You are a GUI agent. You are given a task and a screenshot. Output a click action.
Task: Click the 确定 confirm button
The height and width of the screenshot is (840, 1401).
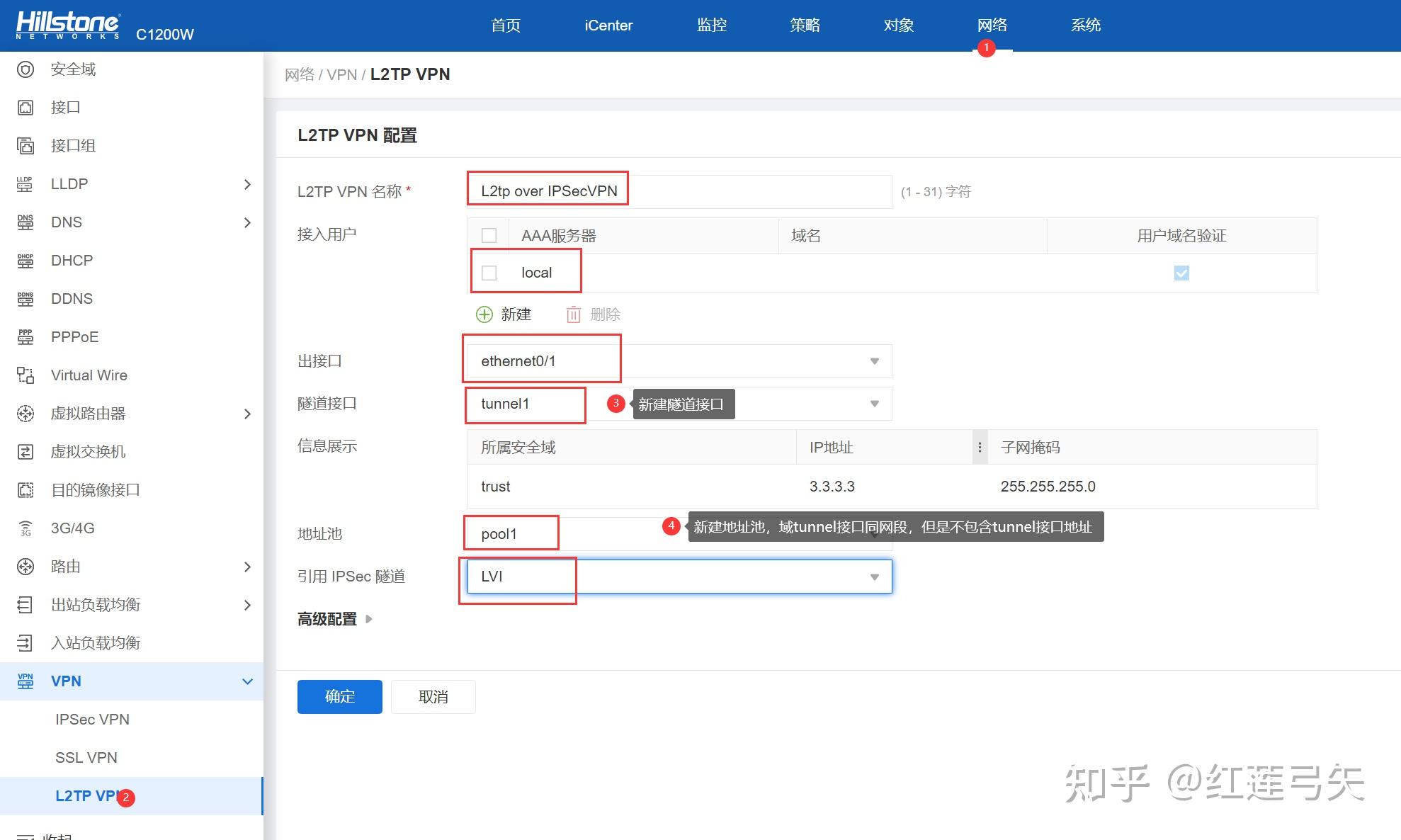(x=340, y=697)
